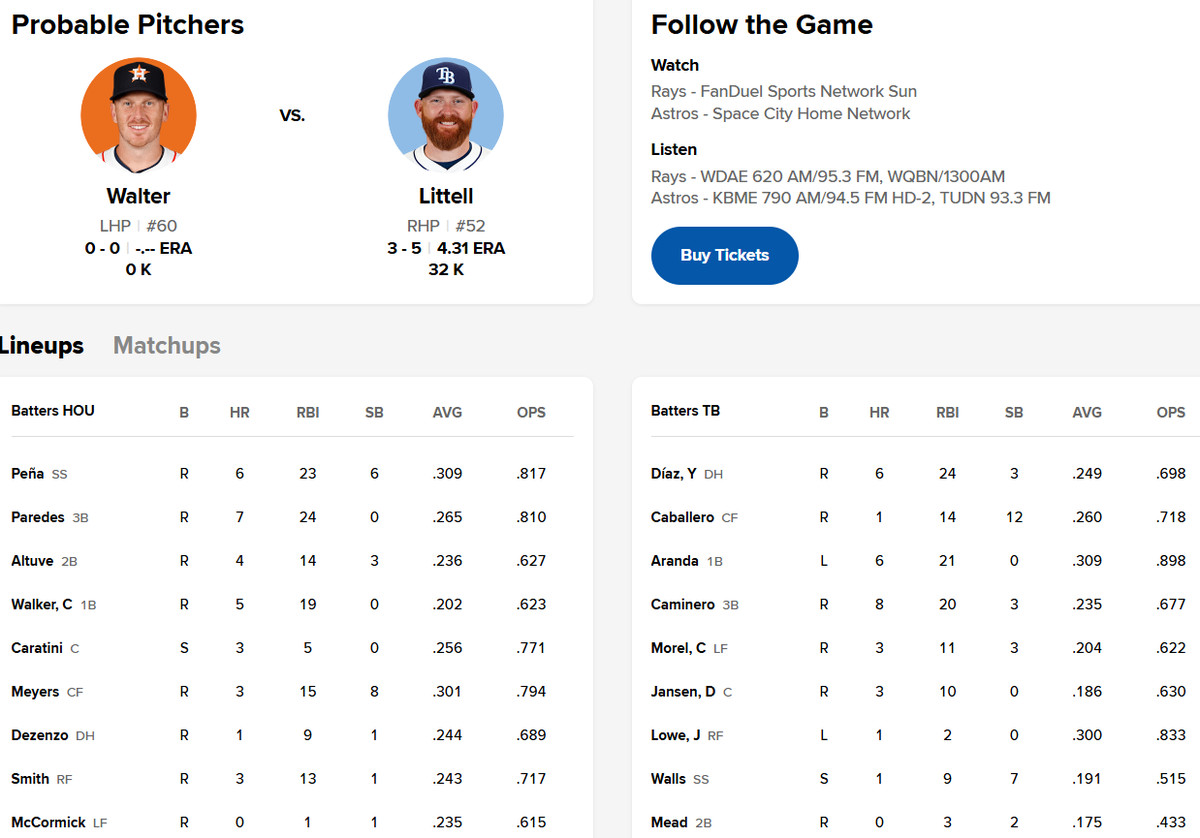
Task: Click the HR column header for HOU
Action: (240, 412)
